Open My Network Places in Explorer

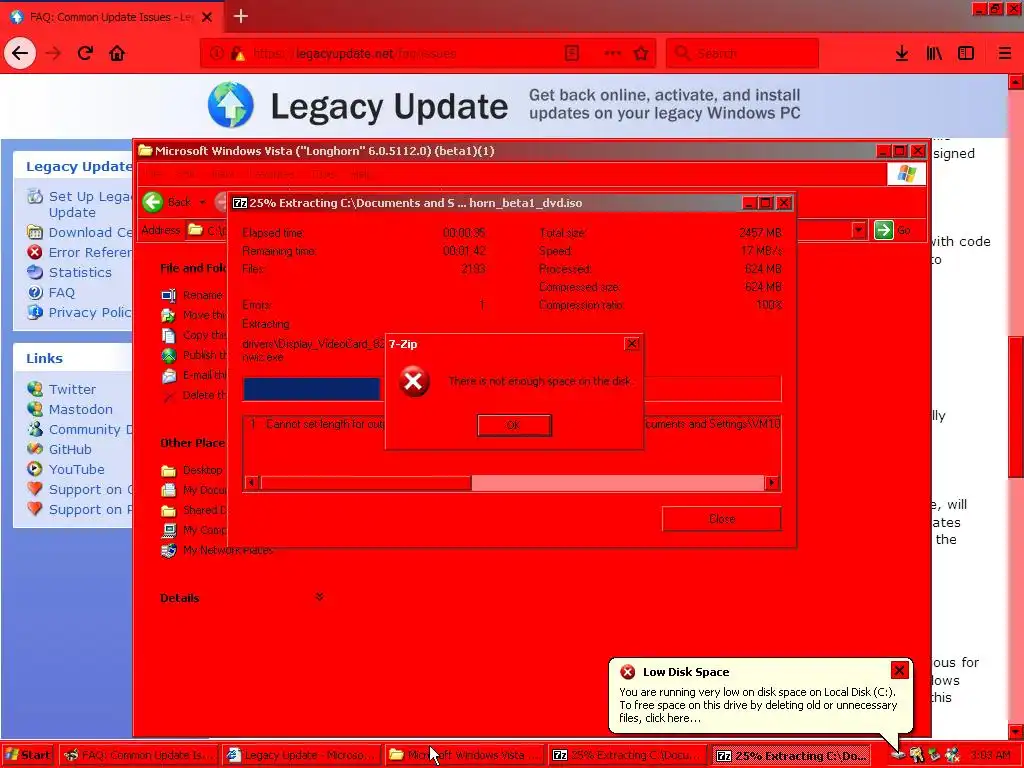click(x=227, y=551)
